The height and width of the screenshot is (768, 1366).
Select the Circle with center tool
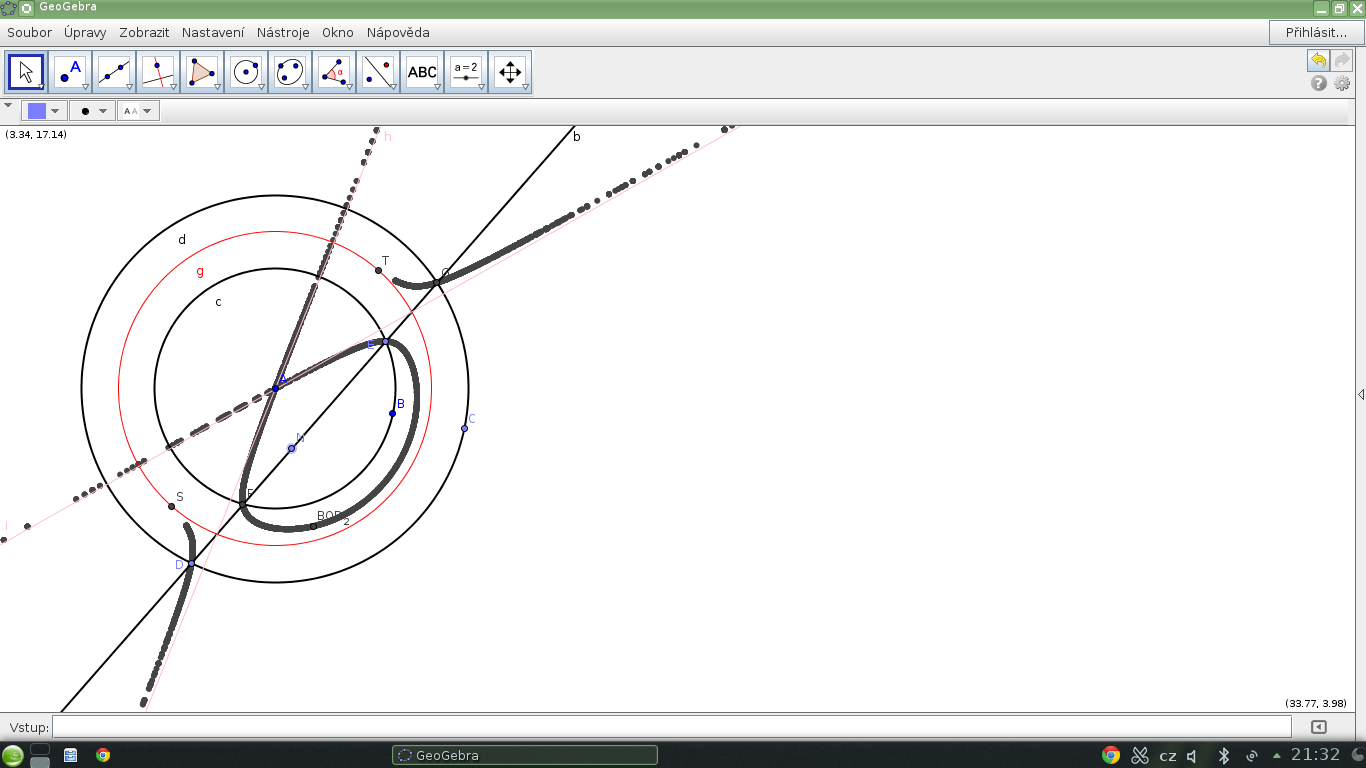[x=246, y=72]
